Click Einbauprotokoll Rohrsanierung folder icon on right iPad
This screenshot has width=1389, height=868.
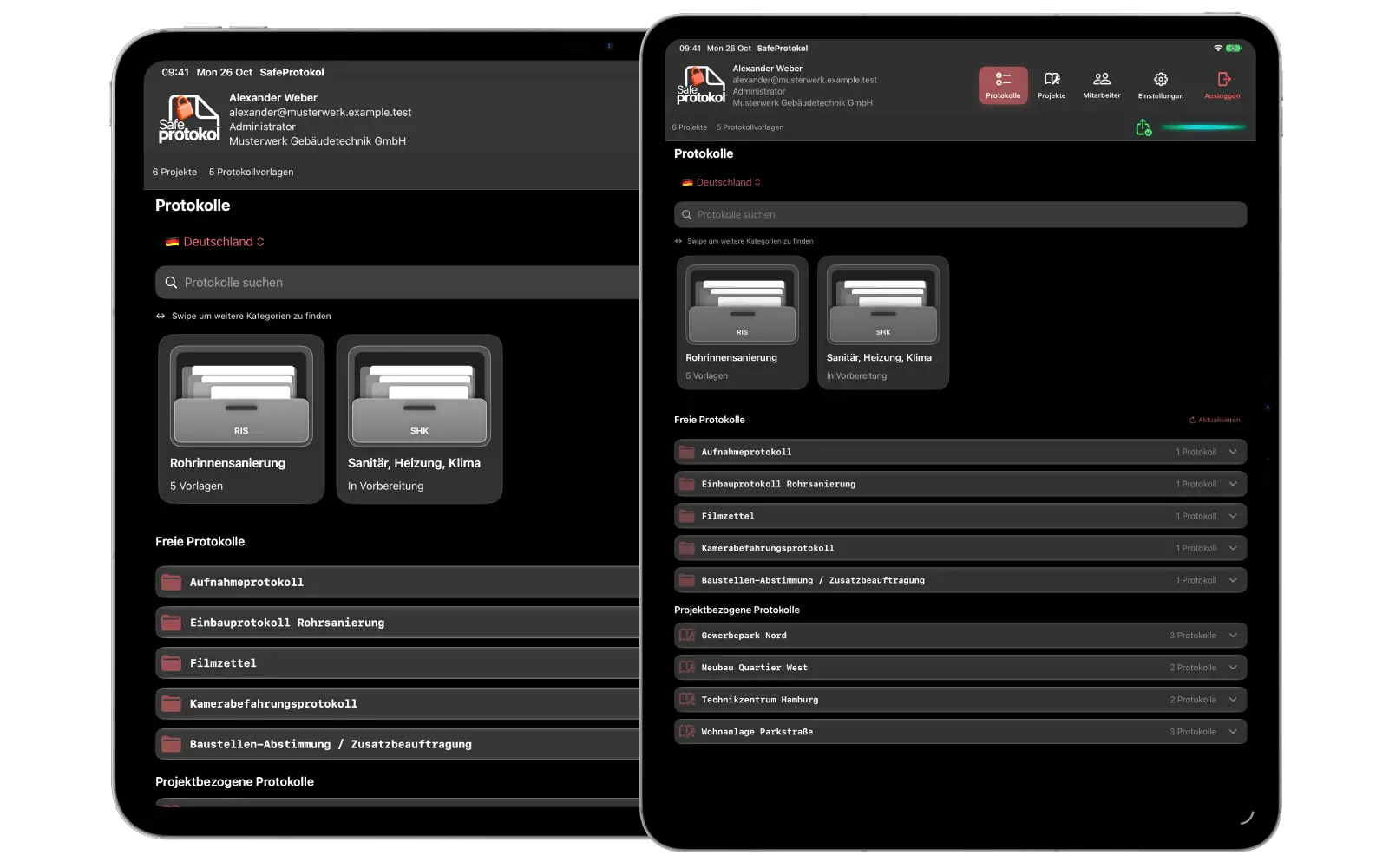(x=687, y=484)
